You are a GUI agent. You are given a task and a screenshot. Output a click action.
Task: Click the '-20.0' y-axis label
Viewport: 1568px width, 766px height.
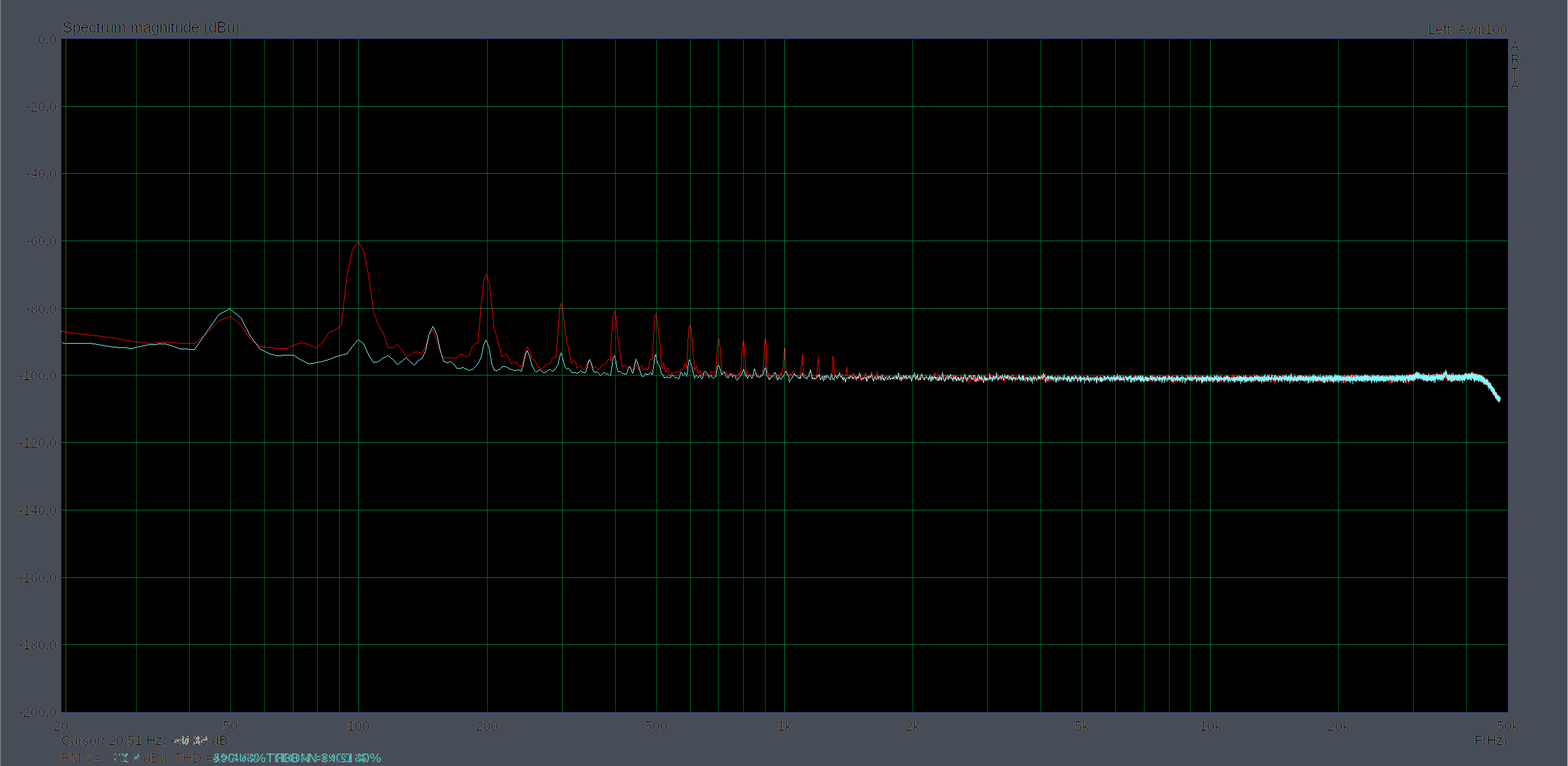tap(41, 107)
